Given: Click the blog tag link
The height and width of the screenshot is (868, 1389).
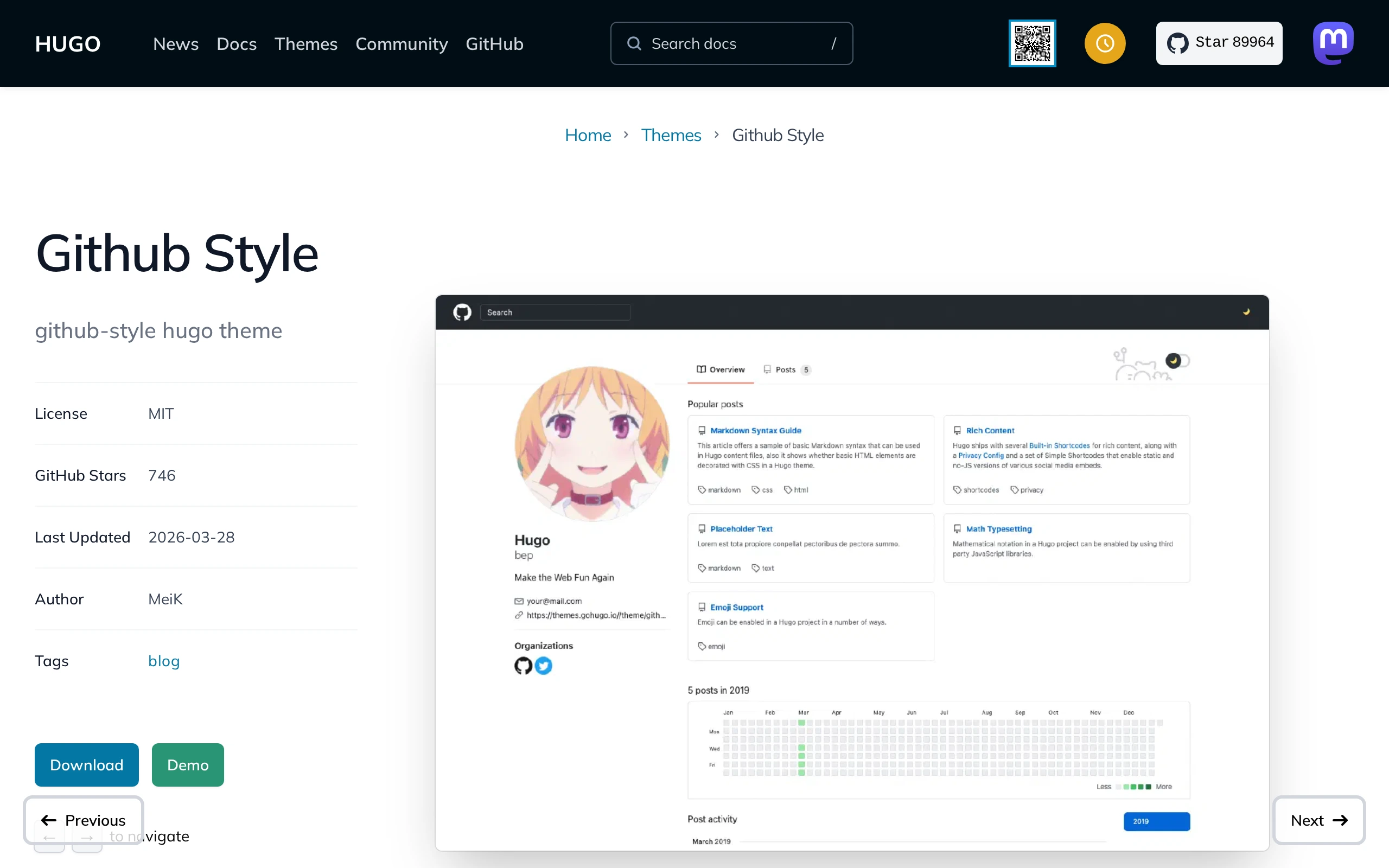Looking at the screenshot, I should tap(164, 661).
